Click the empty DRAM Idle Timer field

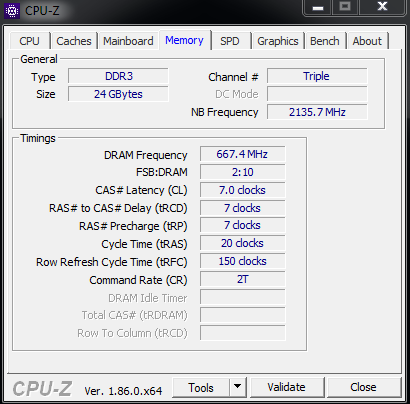coord(242,297)
